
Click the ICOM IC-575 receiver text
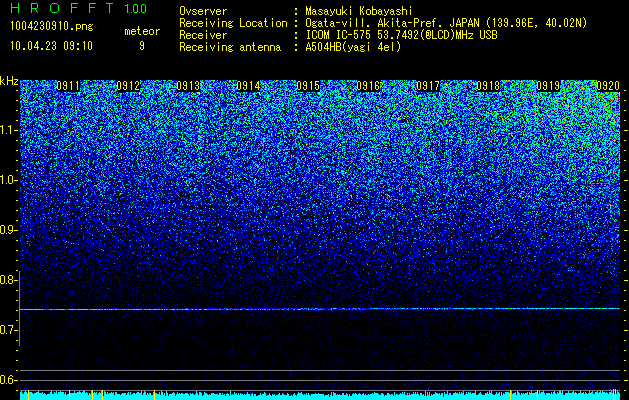401,35
